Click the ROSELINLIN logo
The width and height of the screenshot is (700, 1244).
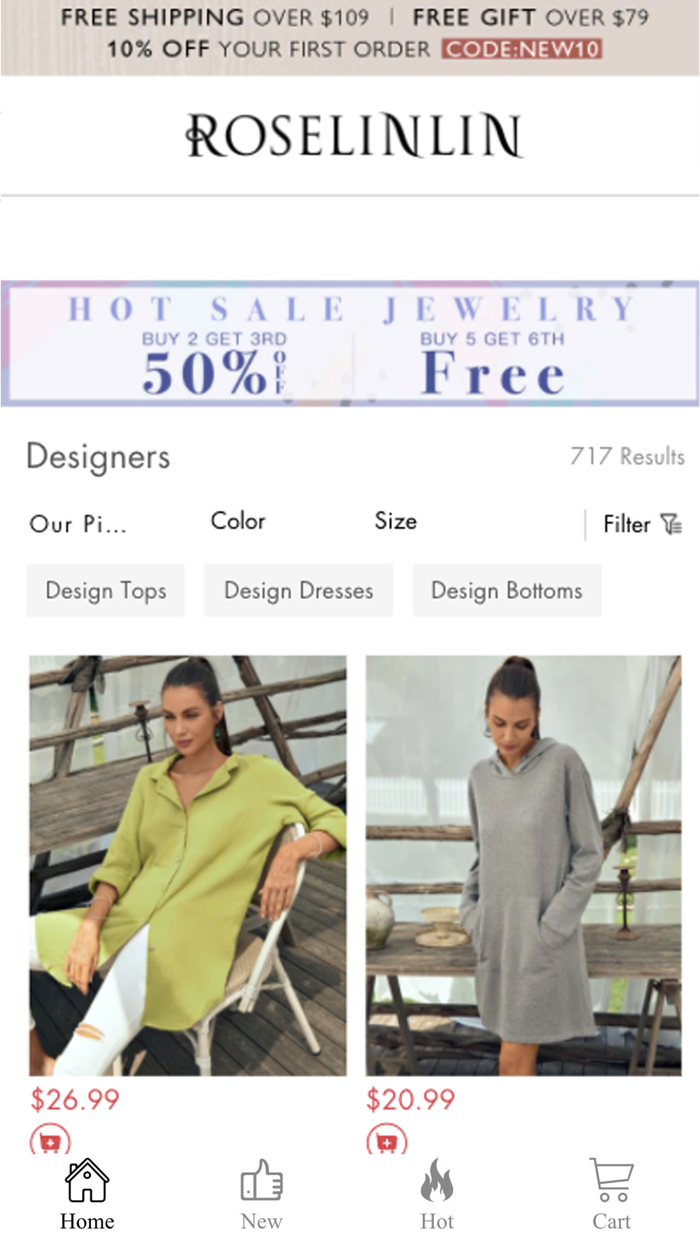pos(354,136)
